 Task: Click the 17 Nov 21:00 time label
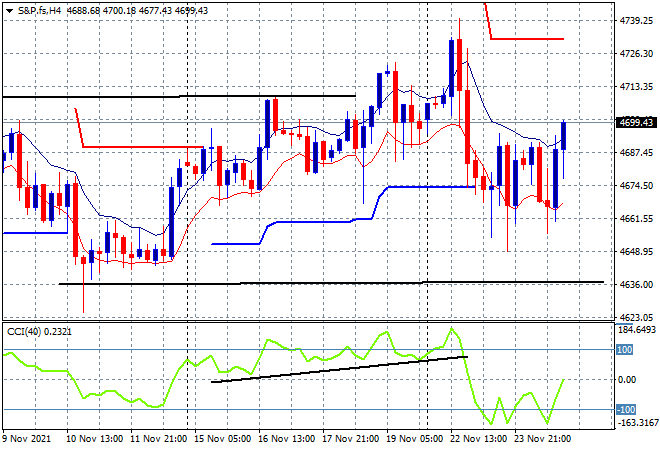[351, 439]
